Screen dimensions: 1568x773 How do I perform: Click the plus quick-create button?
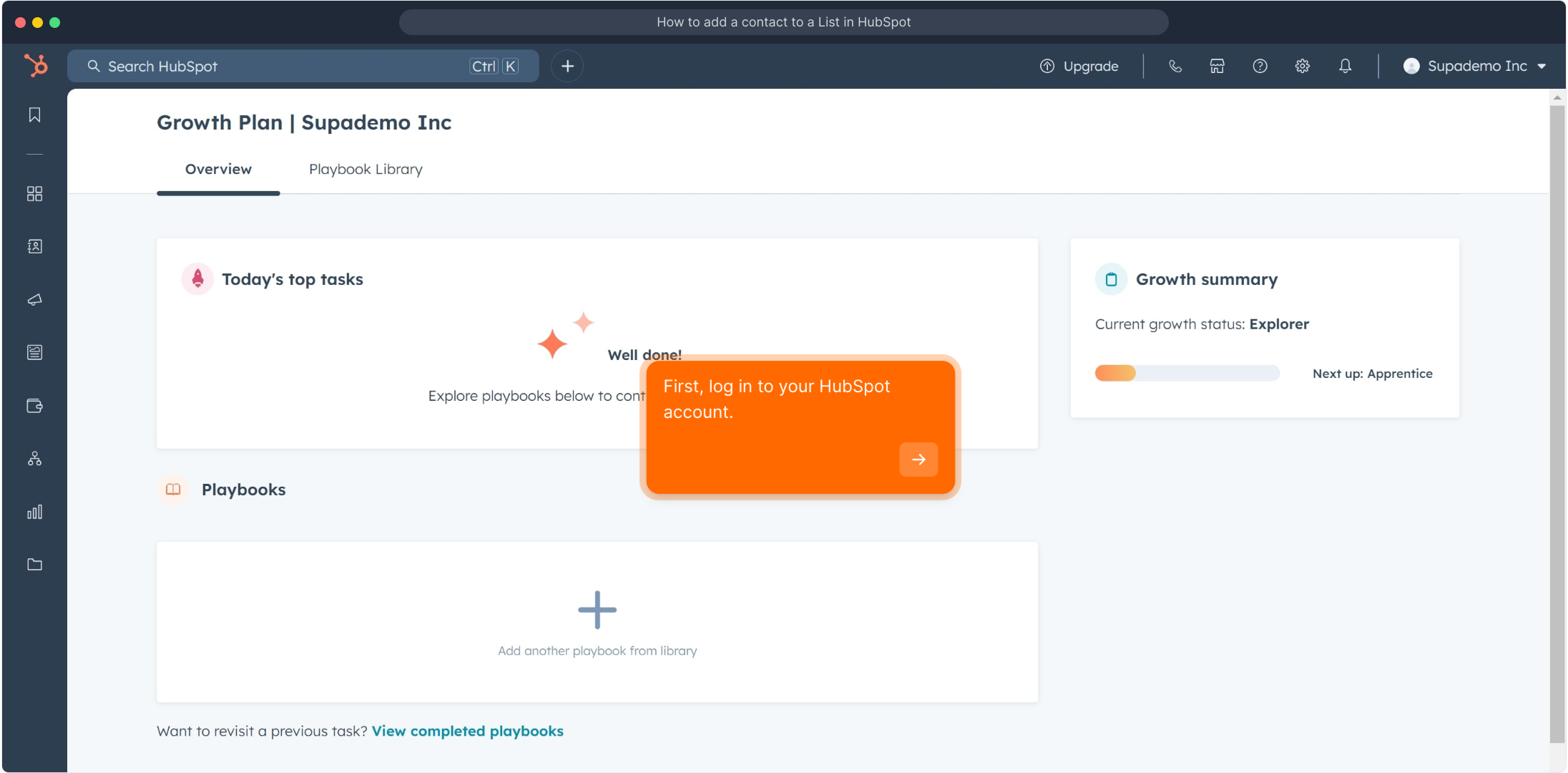(x=567, y=67)
